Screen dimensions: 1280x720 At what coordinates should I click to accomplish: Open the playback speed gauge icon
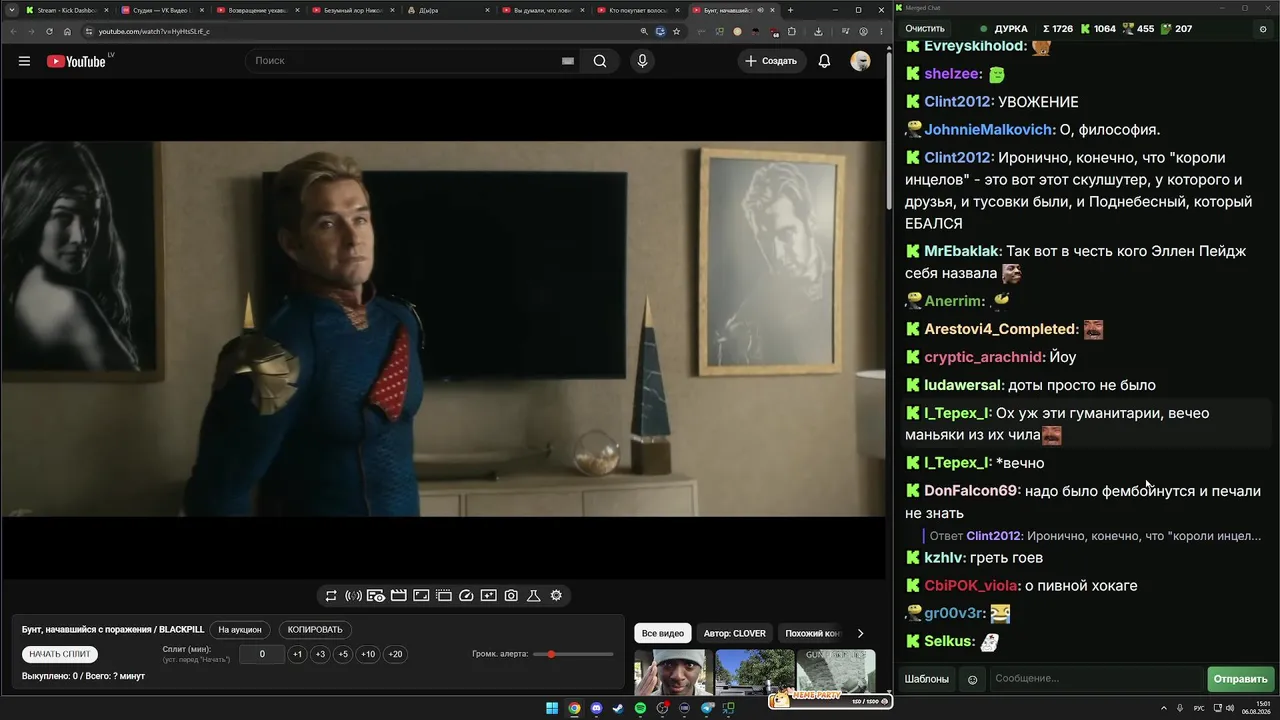tap(466, 596)
